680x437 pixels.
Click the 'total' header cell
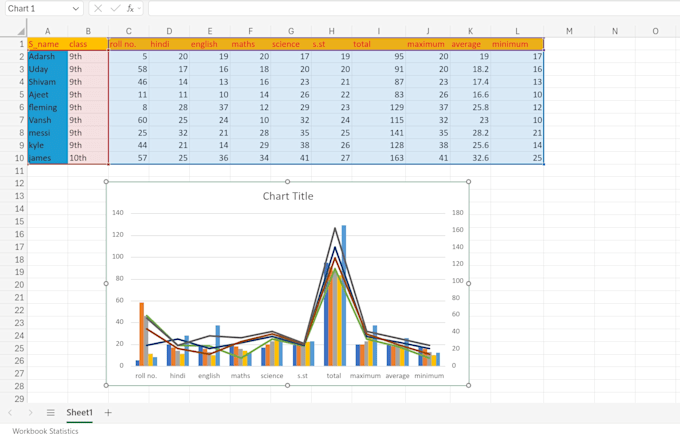click(x=379, y=44)
